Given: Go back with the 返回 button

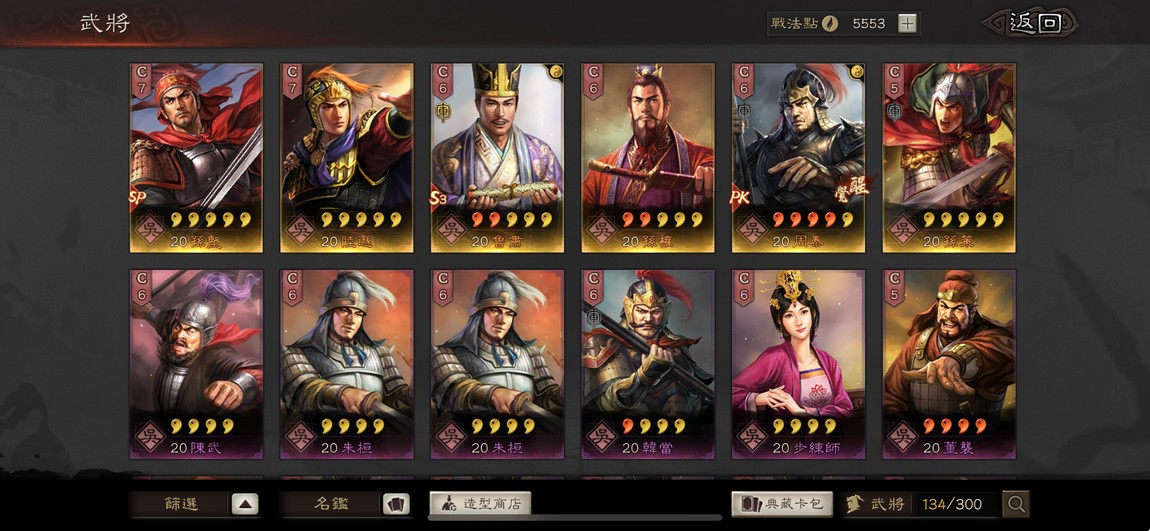Looking at the screenshot, I should [x=1035, y=23].
